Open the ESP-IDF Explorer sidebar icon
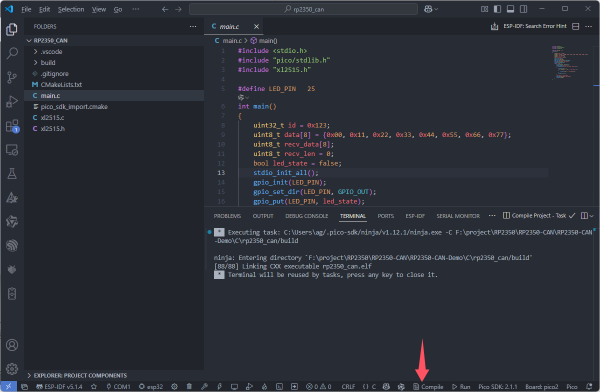Screen dimensions: 600x392 (x=12, y=245)
